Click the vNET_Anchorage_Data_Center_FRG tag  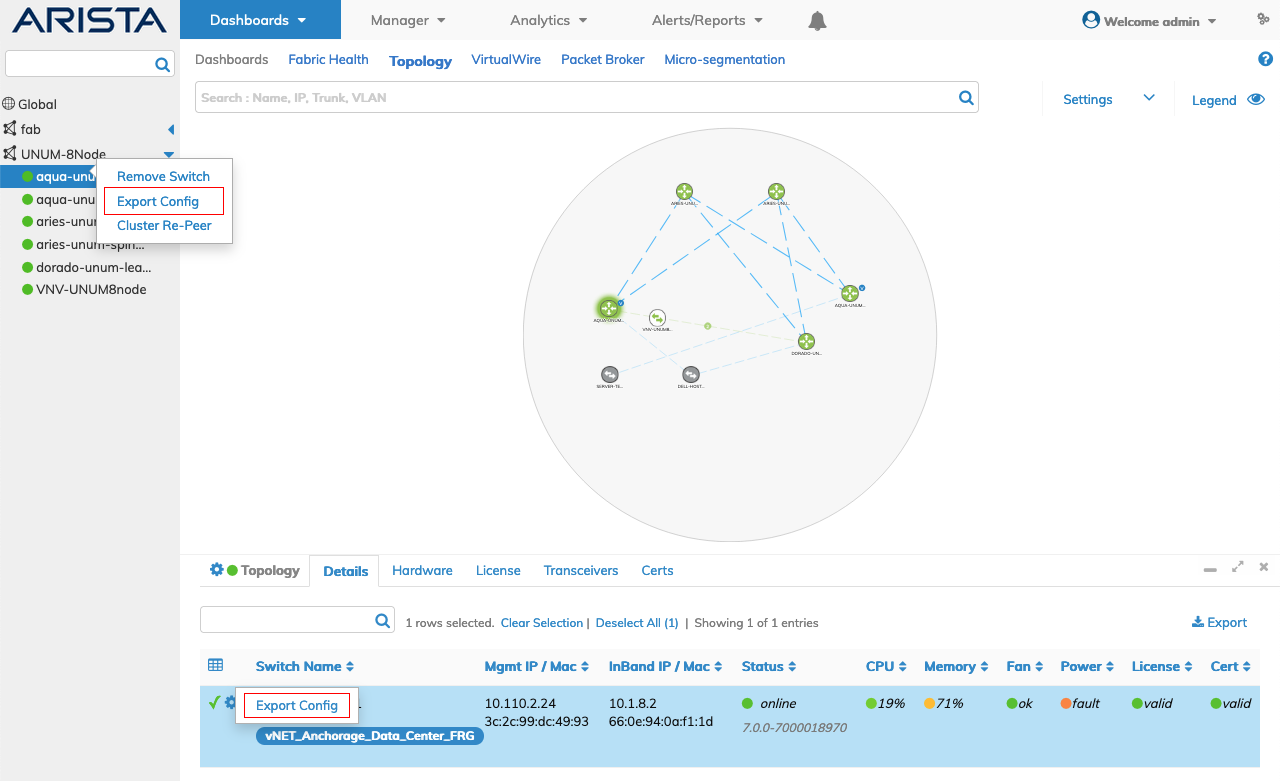click(x=370, y=736)
